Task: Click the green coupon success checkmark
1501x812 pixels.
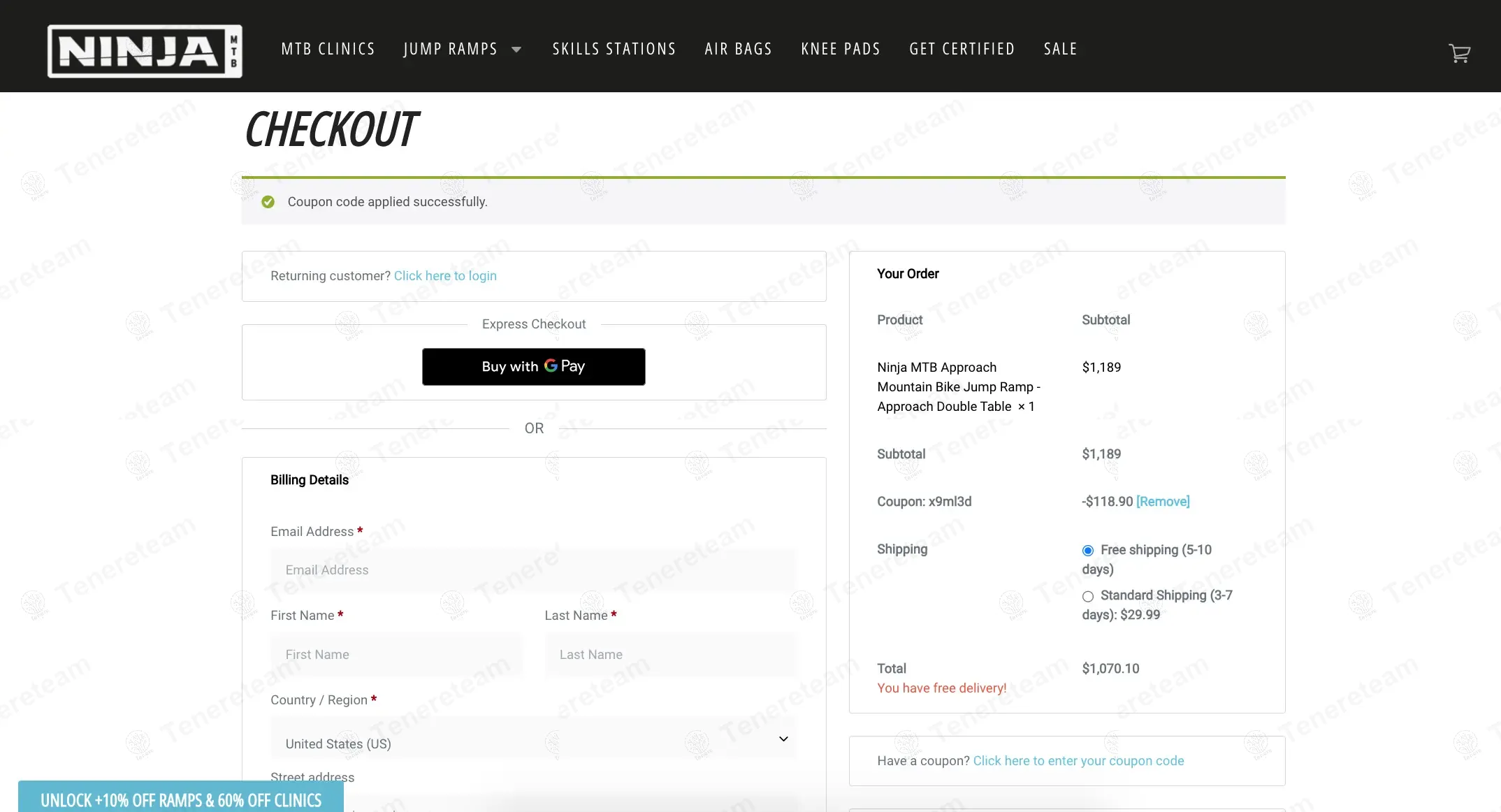Action: pos(268,202)
